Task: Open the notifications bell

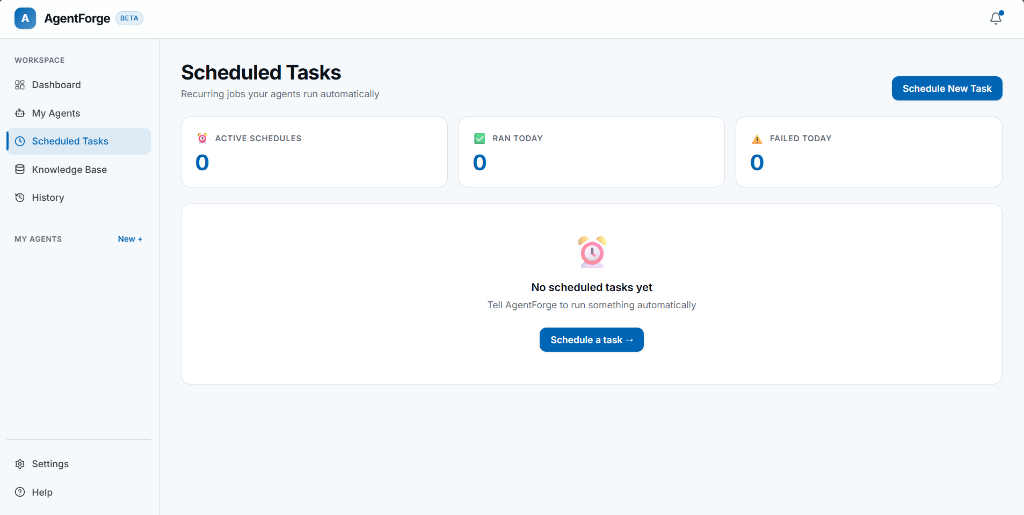Action: [x=995, y=18]
